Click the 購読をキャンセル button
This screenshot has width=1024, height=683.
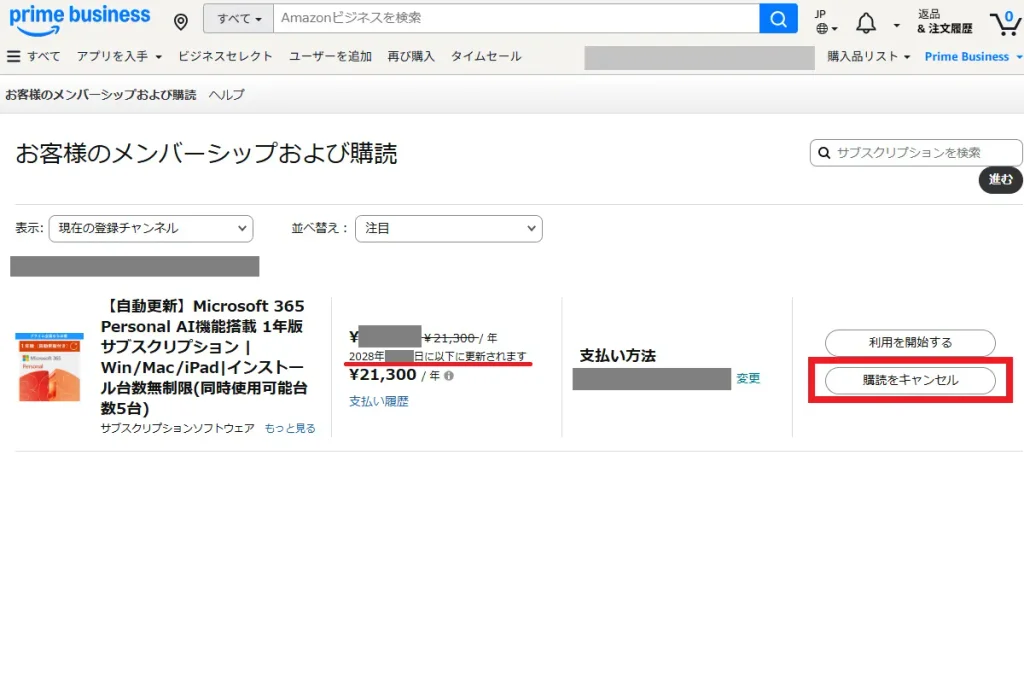pos(910,380)
